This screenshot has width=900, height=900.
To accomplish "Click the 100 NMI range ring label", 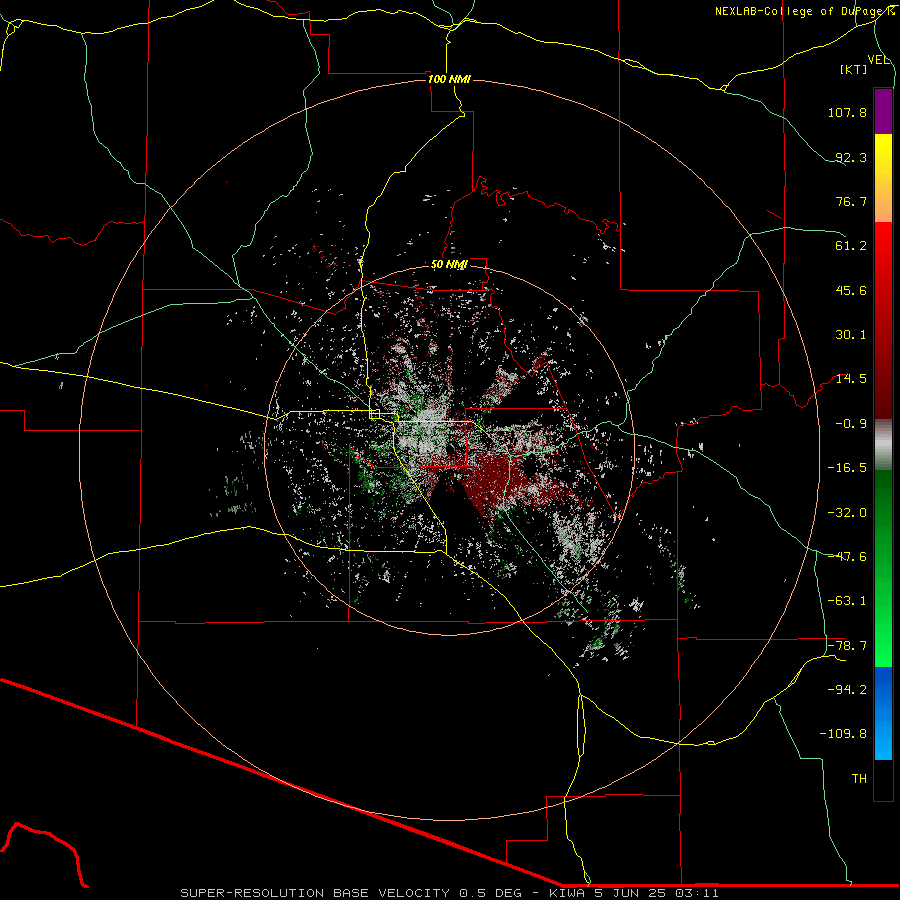I will [449, 79].
